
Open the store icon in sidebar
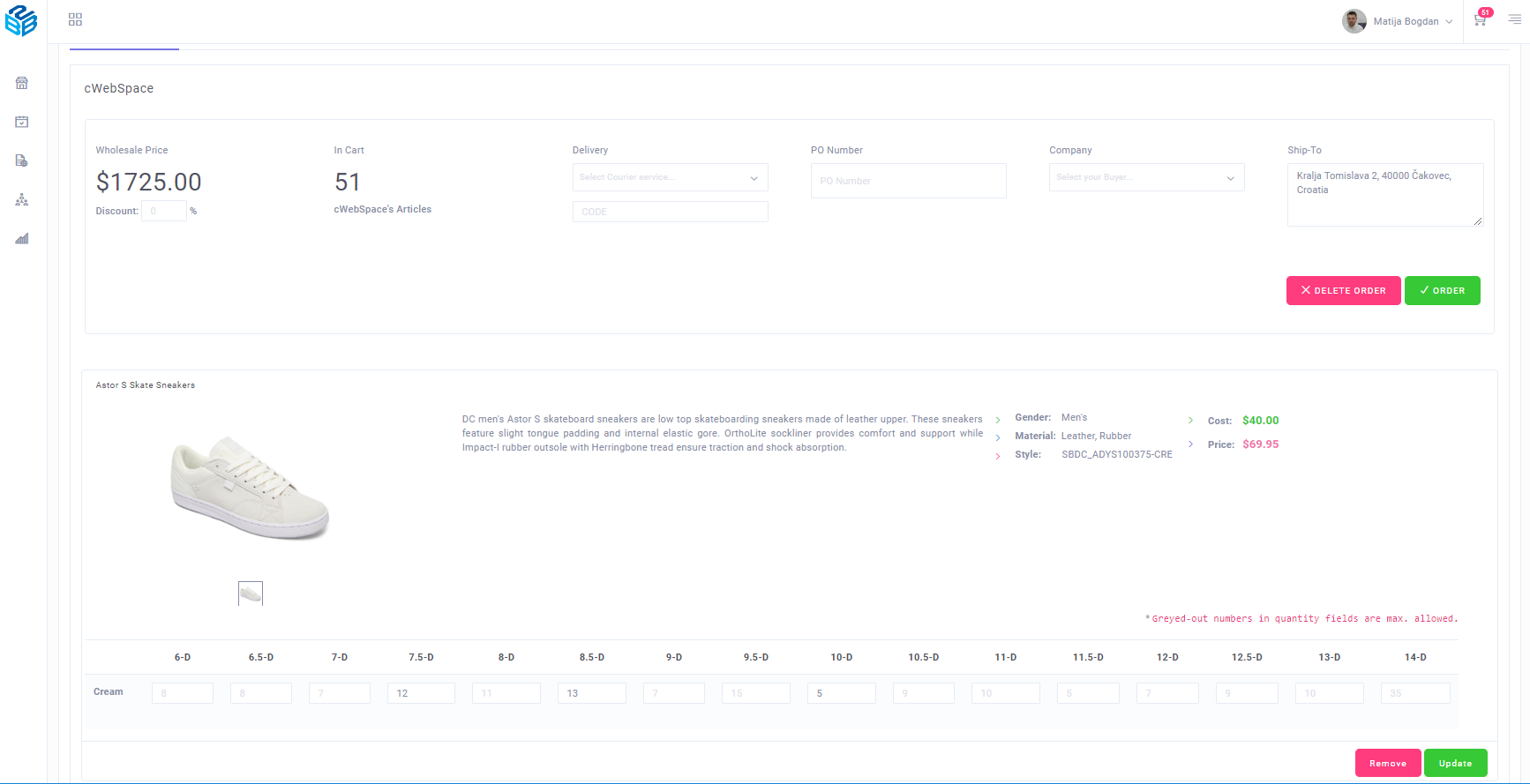coord(22,83)
